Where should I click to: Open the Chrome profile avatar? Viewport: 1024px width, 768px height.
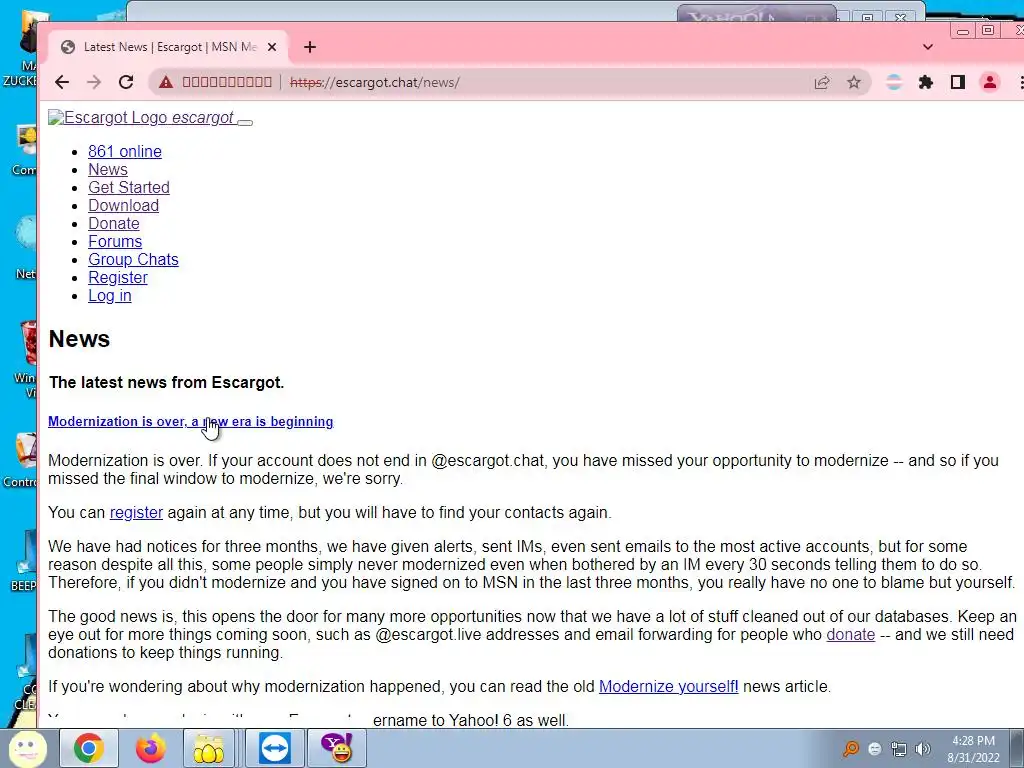pos(989,82)
